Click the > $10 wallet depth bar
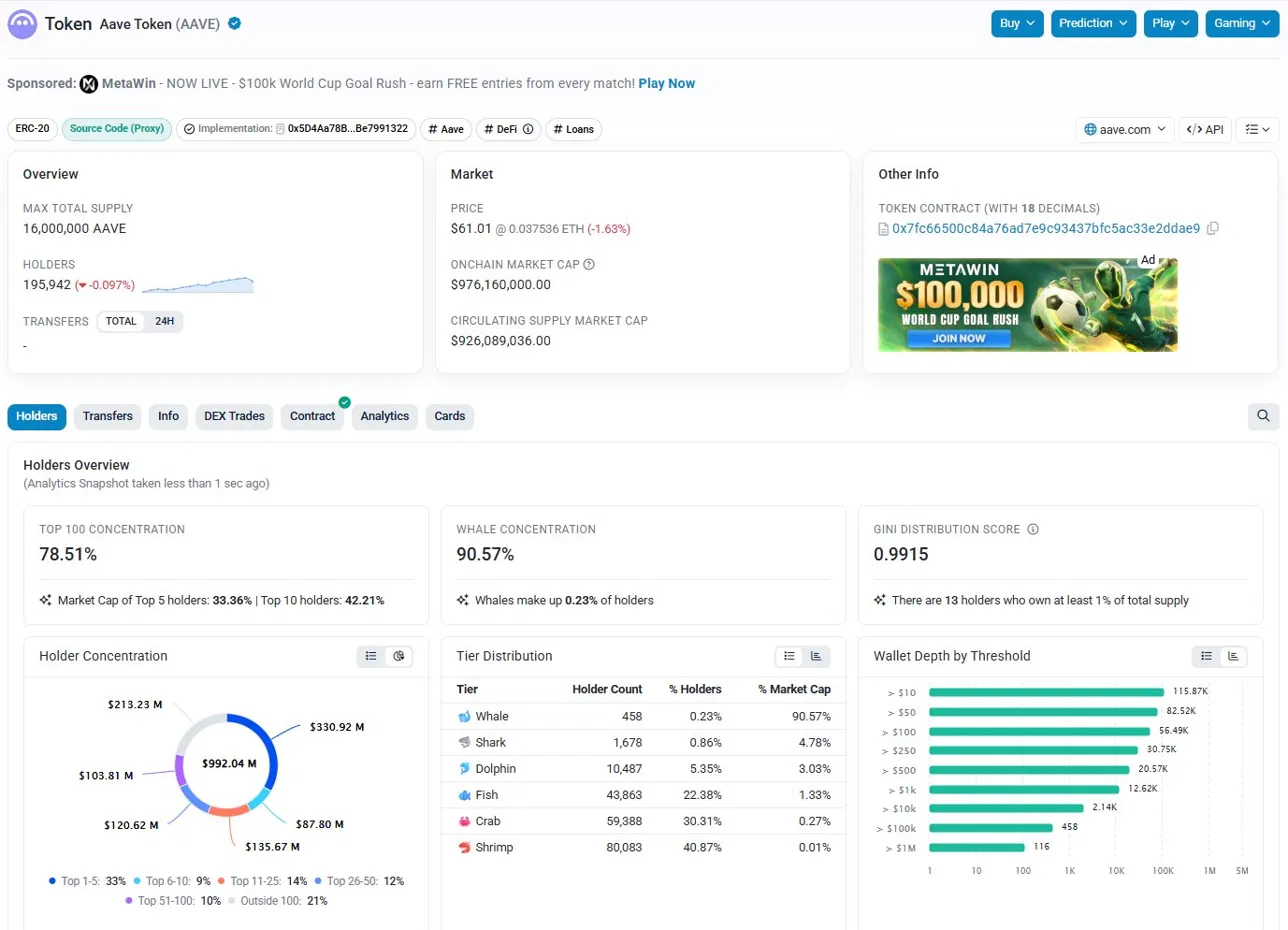 coord(1046,692)
